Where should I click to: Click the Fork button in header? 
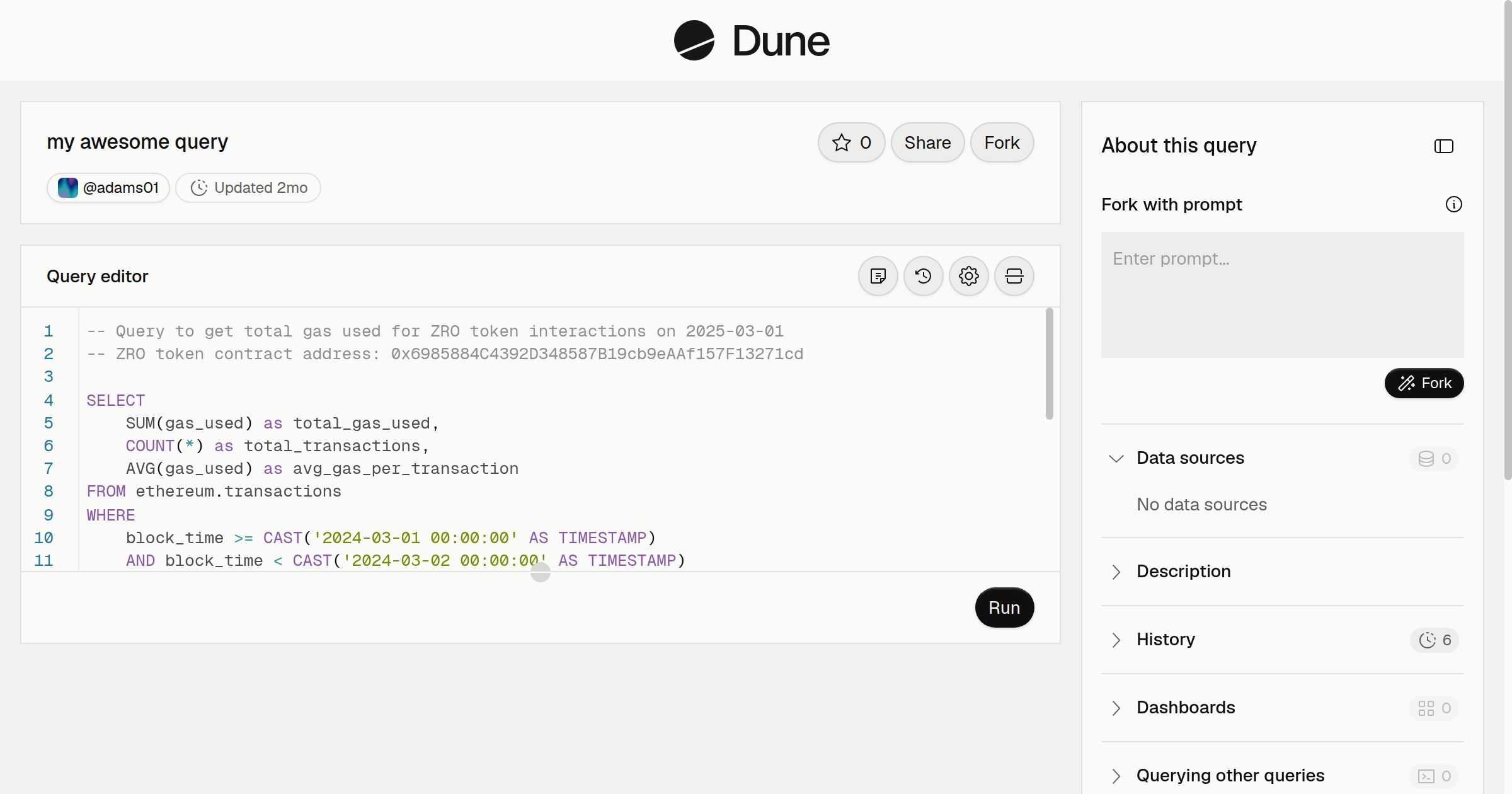point(1002,142)
